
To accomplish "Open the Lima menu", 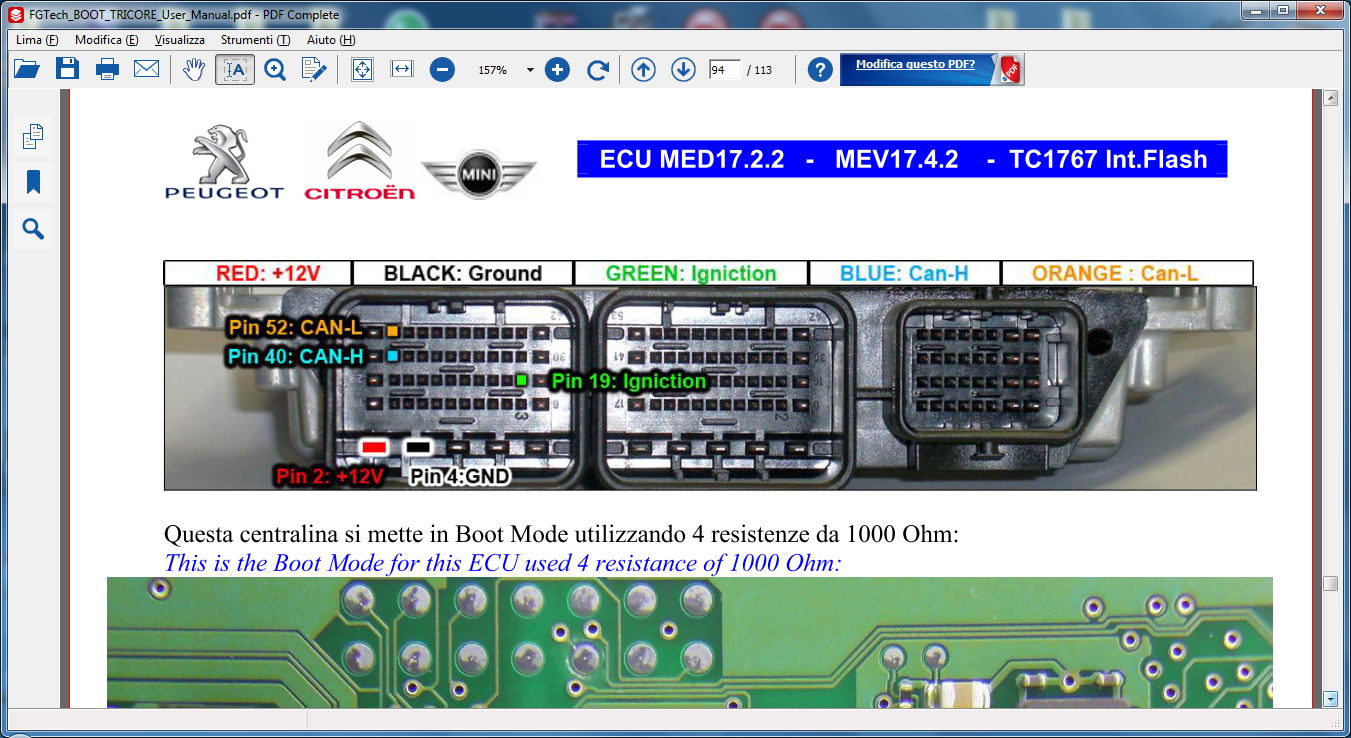I will pyautogui.click(x=37, y=40).
